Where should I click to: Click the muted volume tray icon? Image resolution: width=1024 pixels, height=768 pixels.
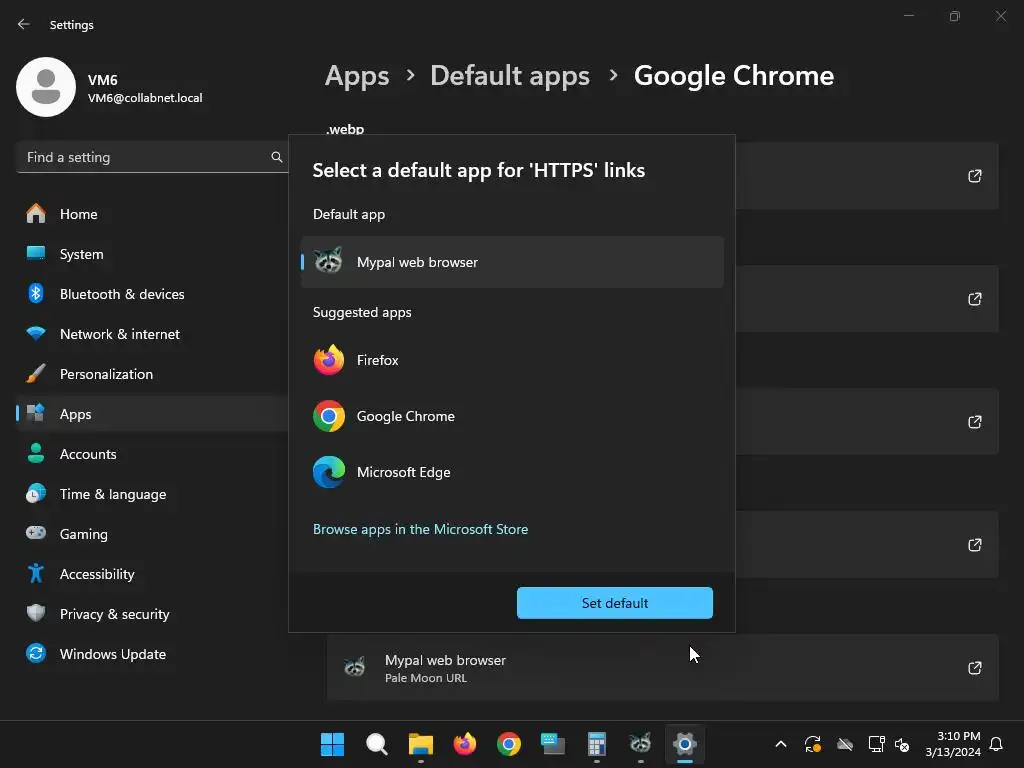902,744
